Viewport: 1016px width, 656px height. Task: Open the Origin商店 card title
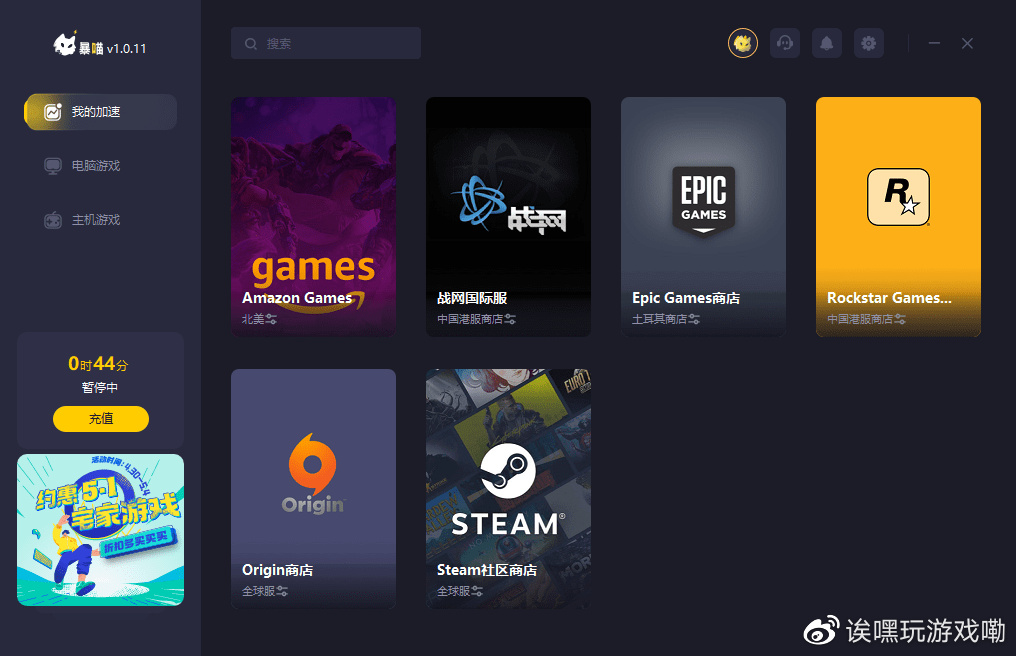tap(277, 570)
